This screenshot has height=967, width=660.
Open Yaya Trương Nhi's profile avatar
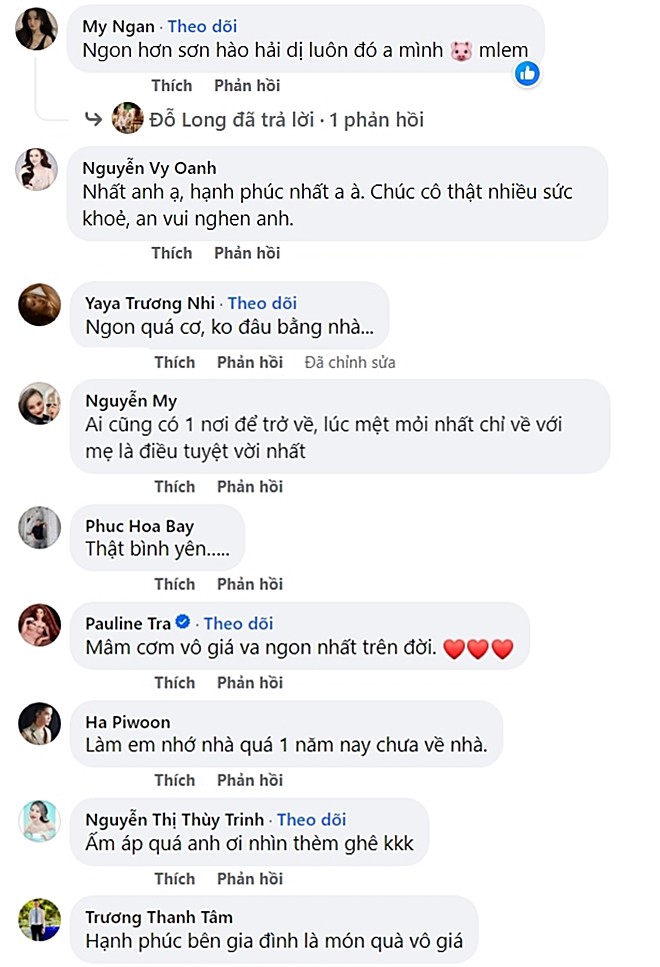coord(39,306)
